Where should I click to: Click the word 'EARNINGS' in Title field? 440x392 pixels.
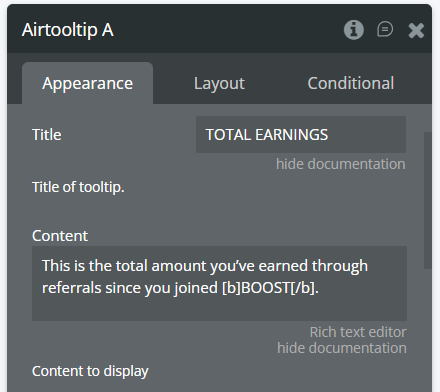[292, 135]
